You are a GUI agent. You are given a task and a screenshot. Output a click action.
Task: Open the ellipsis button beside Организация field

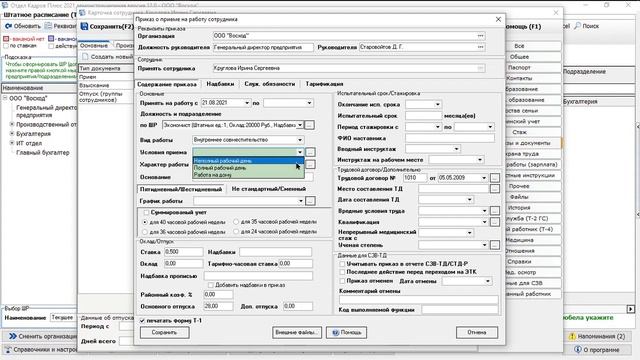pos(480,36)
